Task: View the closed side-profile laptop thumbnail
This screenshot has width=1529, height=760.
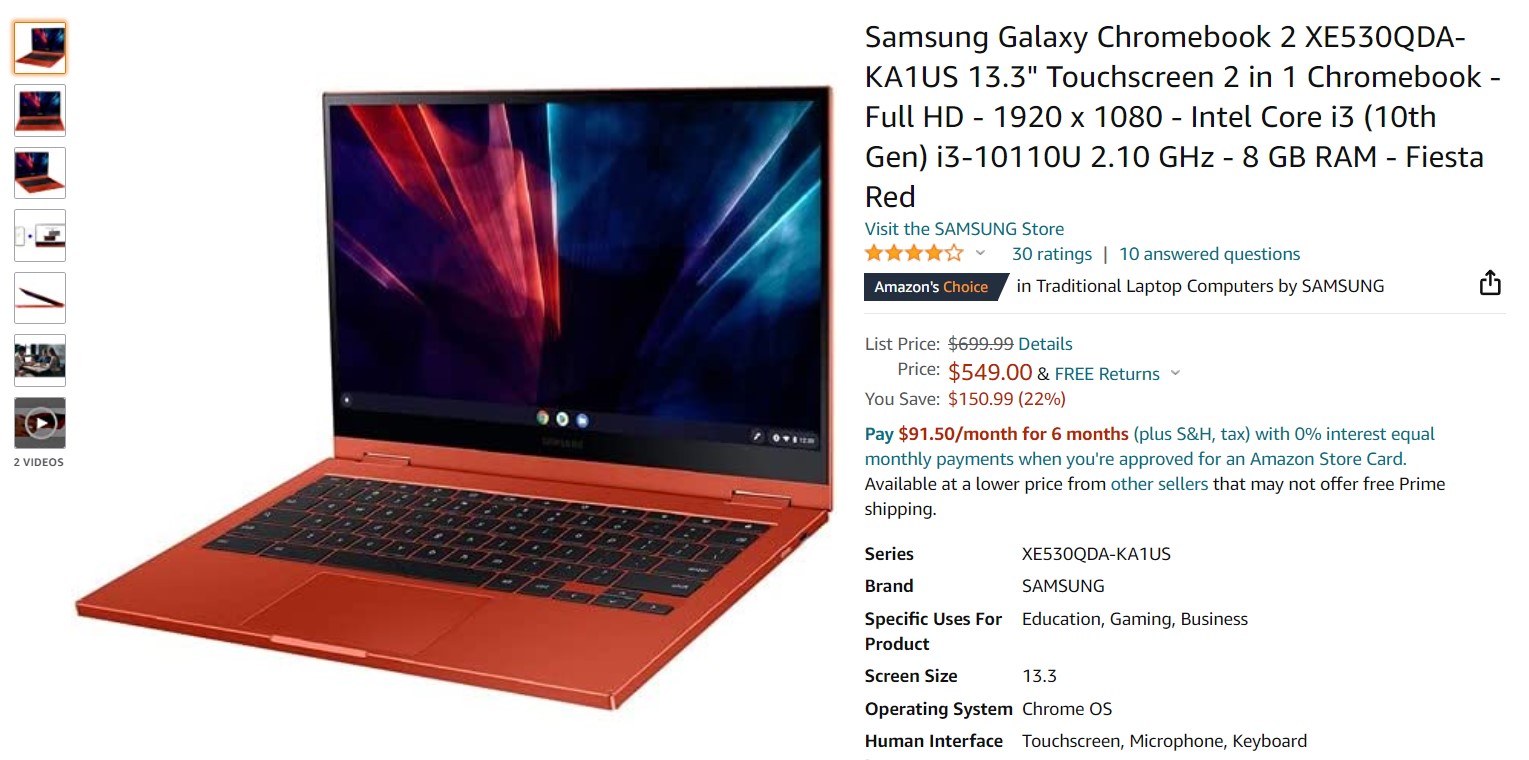Action: 40,298
